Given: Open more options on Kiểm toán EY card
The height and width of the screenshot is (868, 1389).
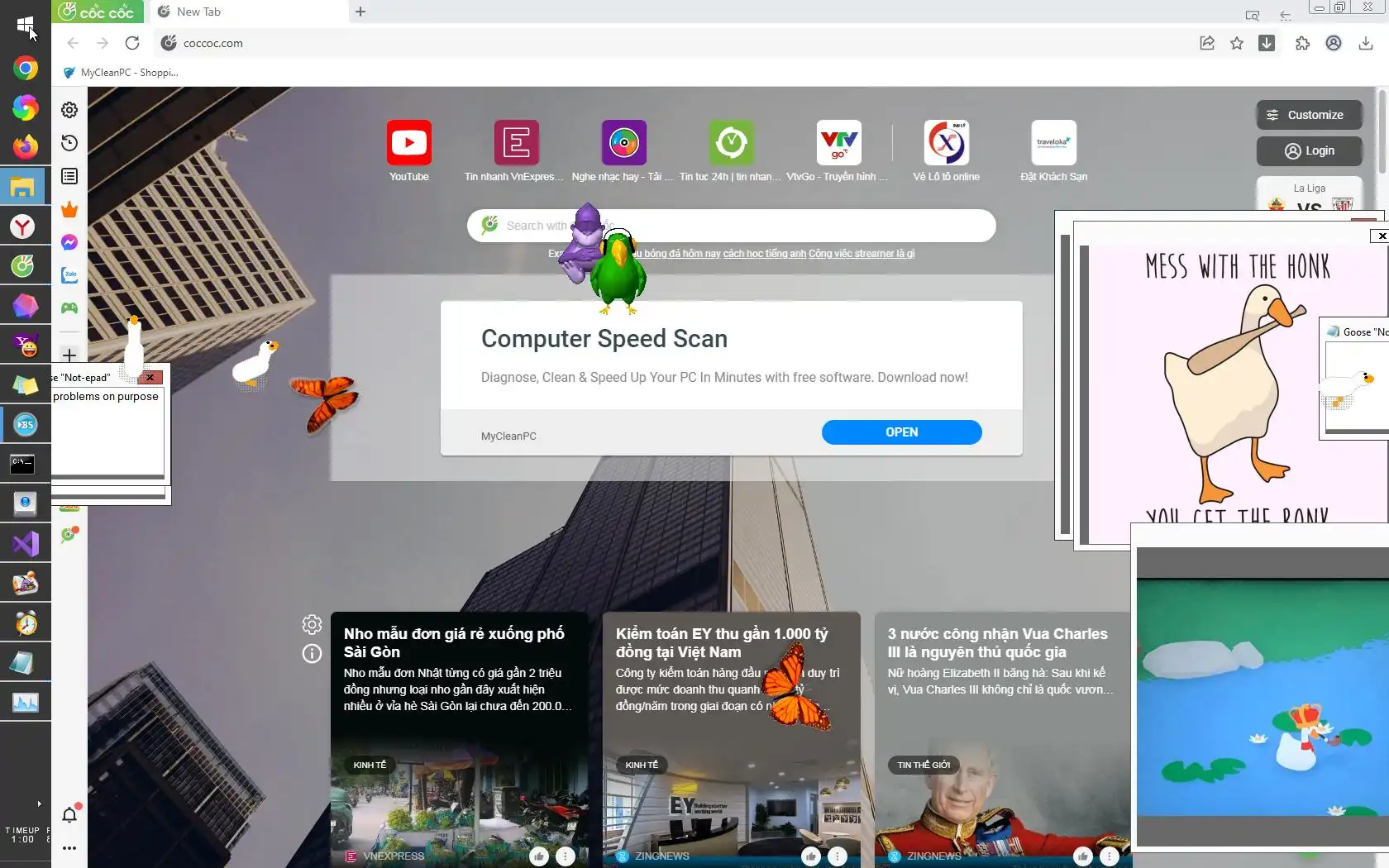Looking at the screenshot, I should click(838, 856).
